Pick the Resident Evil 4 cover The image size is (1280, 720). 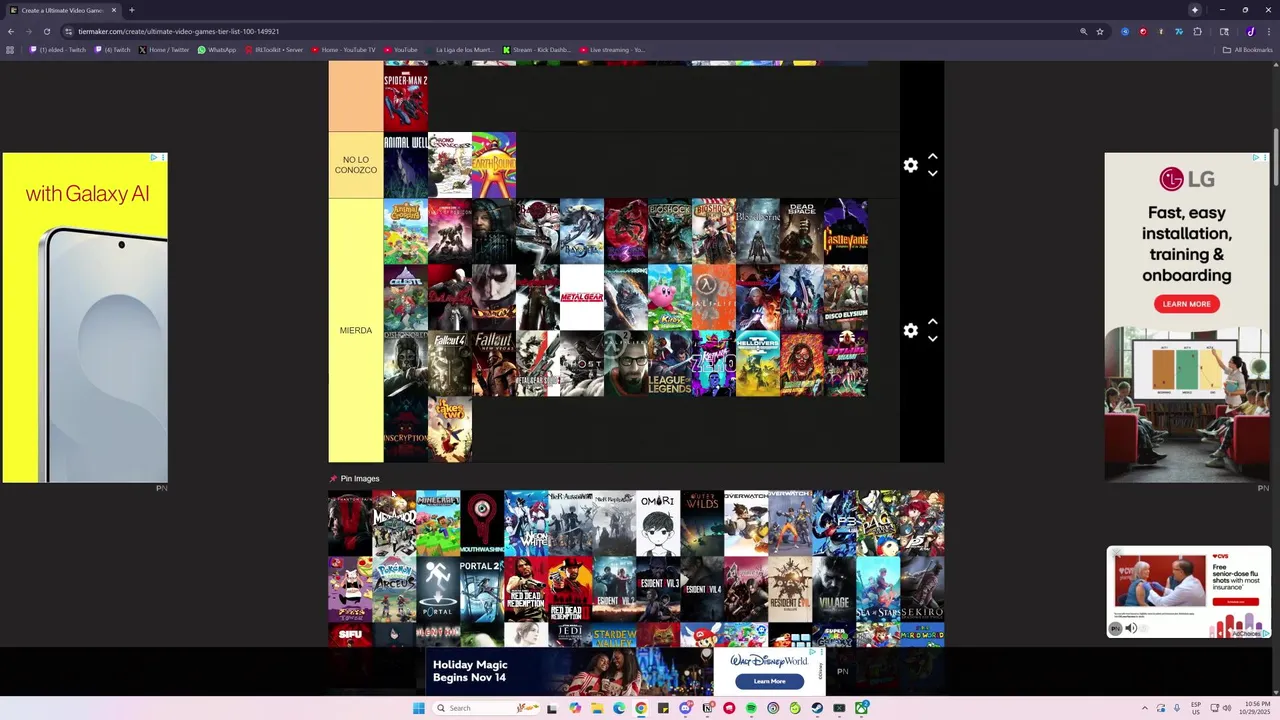tap(702, 589)
